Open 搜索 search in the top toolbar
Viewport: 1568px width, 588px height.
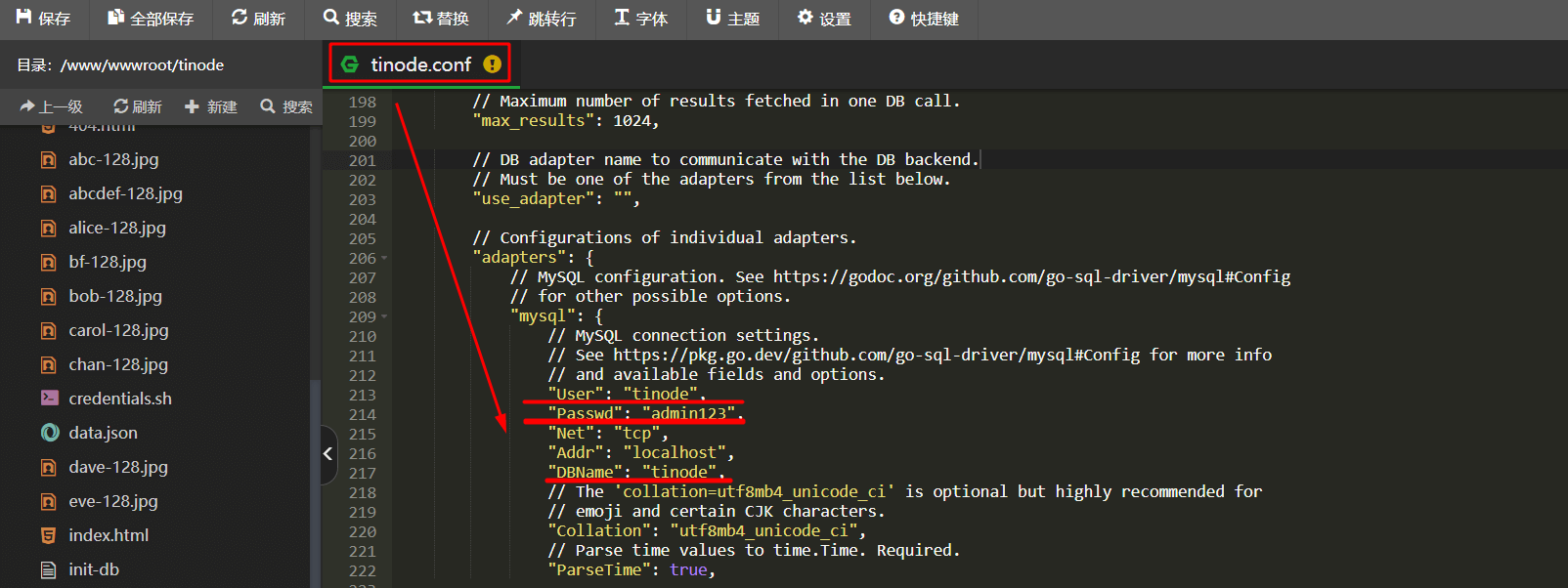pos(350,19)
